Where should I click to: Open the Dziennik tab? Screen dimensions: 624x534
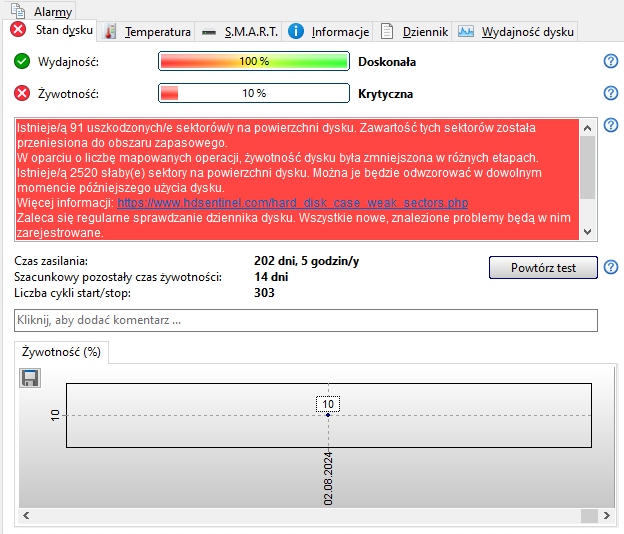click(413, 31)
